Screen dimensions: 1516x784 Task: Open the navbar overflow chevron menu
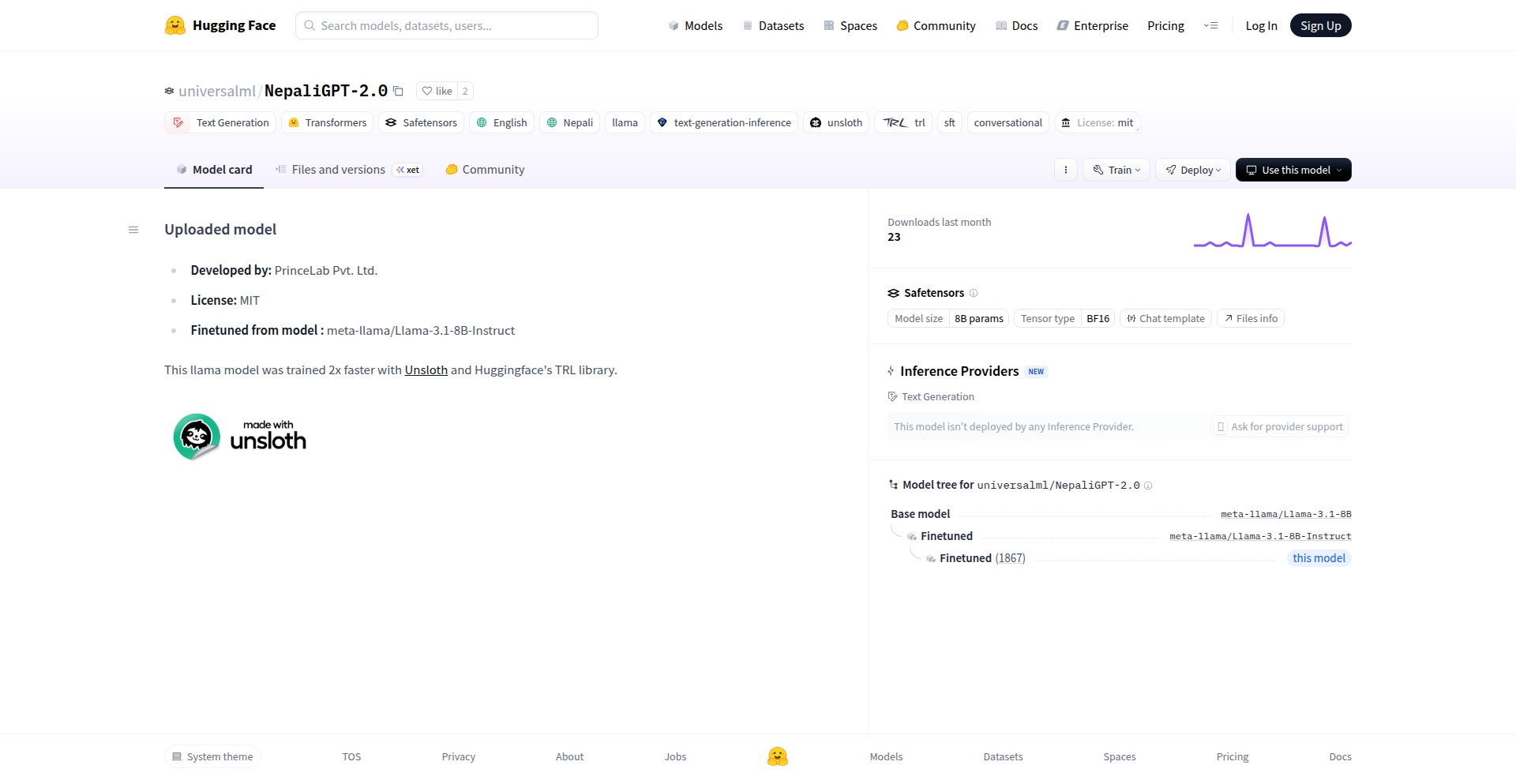[x=1211, y=24]
